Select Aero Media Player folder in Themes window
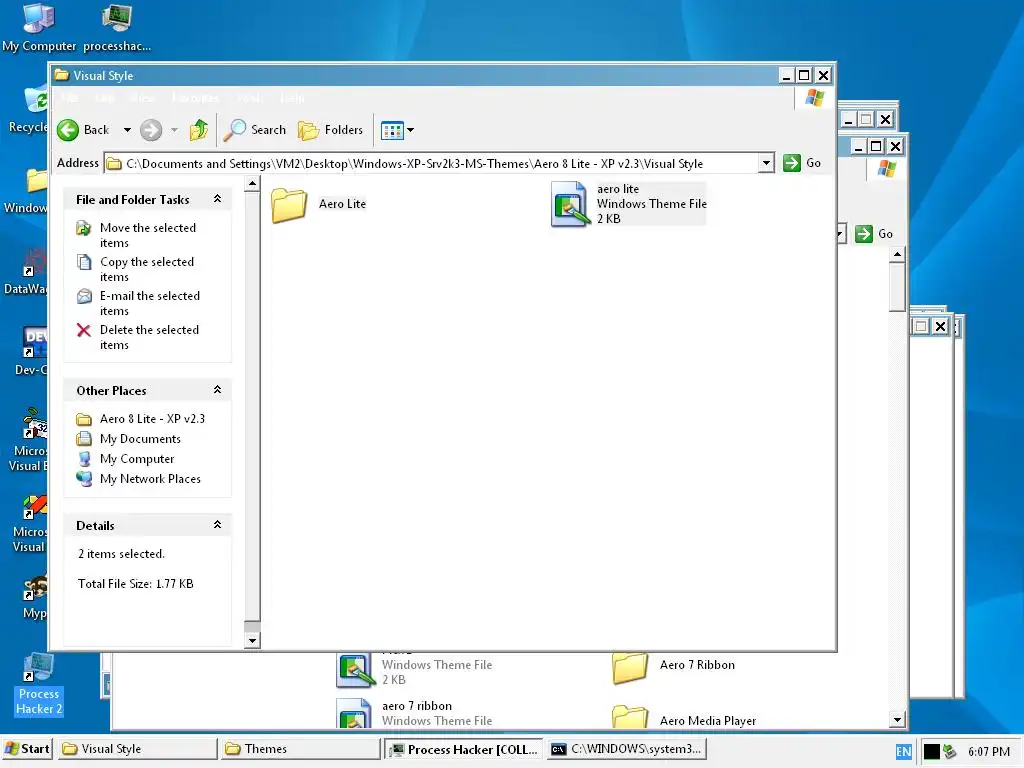Image resolution: width=1024 pixels, height=768 pixels. click(x=630, y=717)
